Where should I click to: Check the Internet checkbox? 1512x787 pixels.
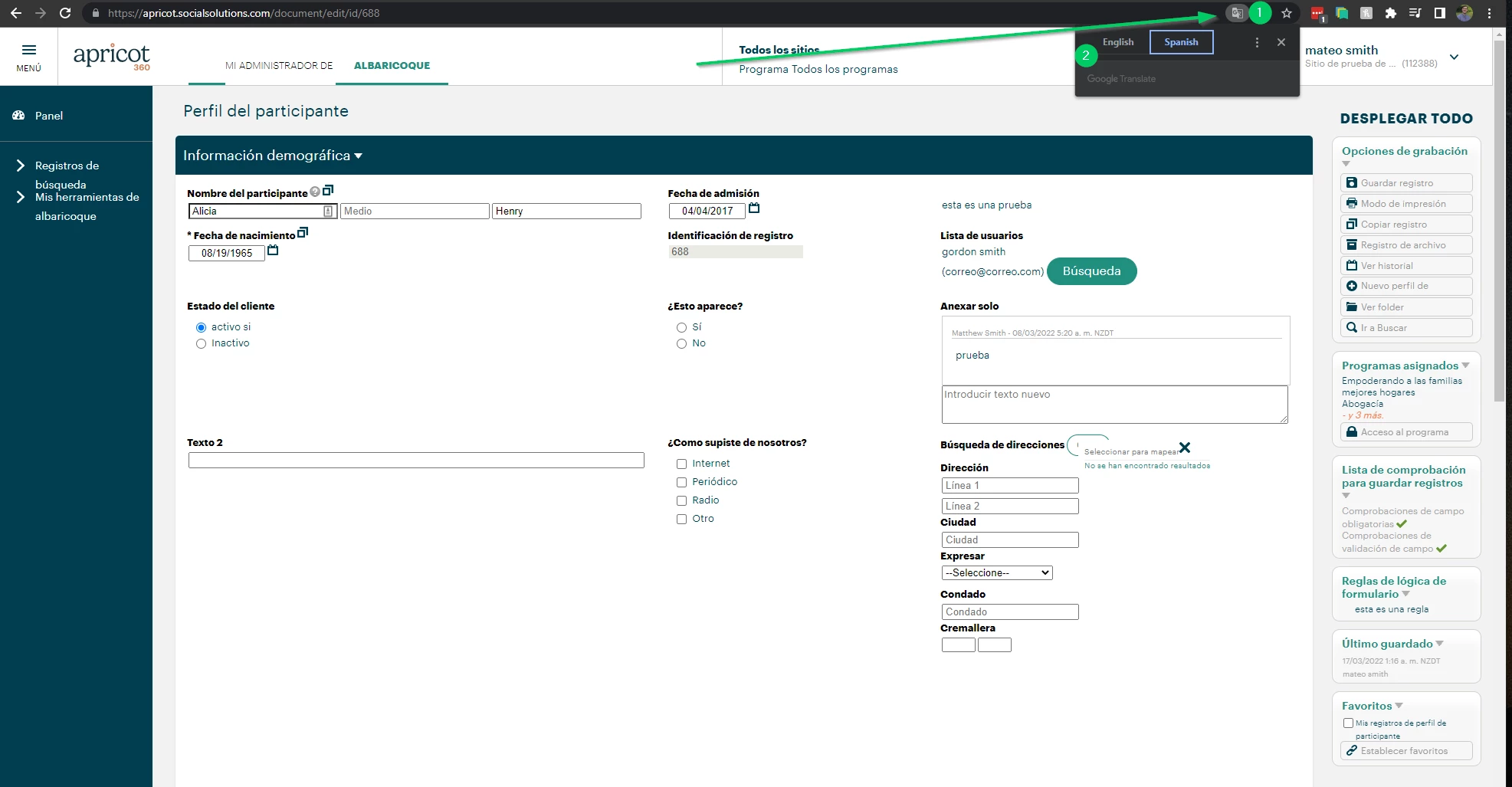681,464
